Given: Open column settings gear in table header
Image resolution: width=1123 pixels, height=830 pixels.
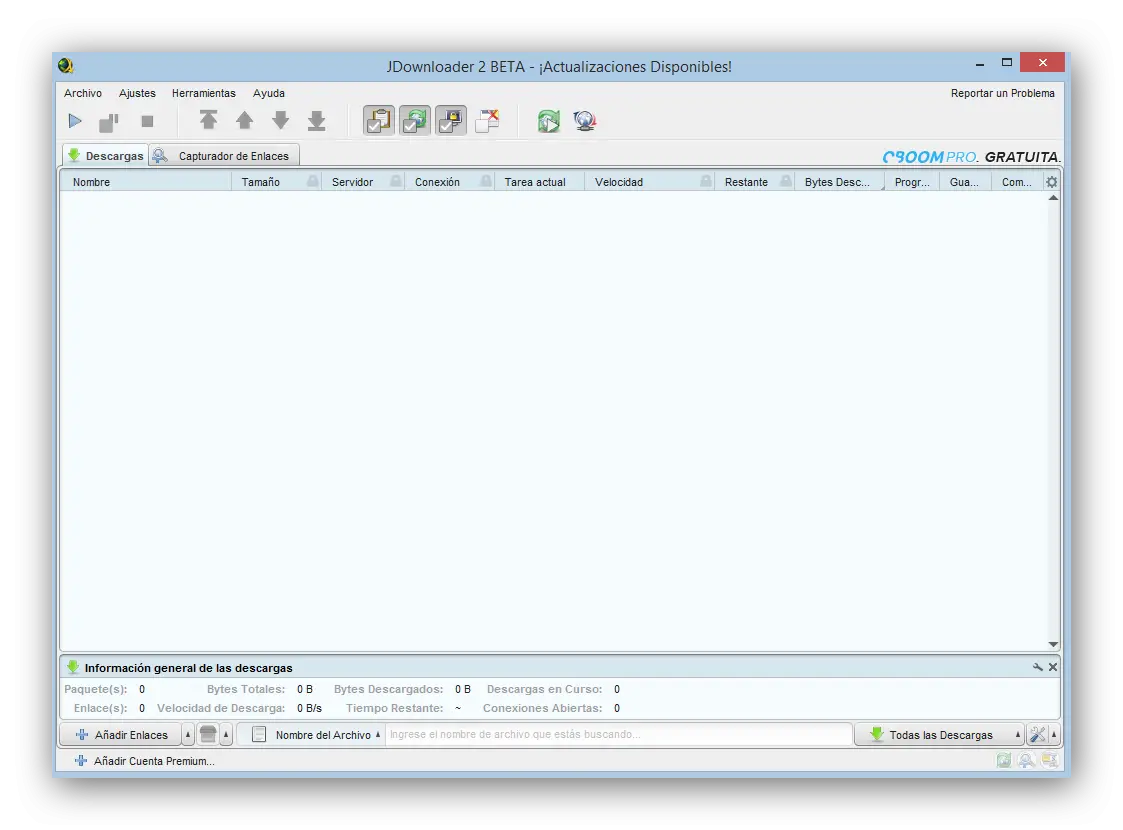Looking at the screenshot, I should click(1051, 182).
